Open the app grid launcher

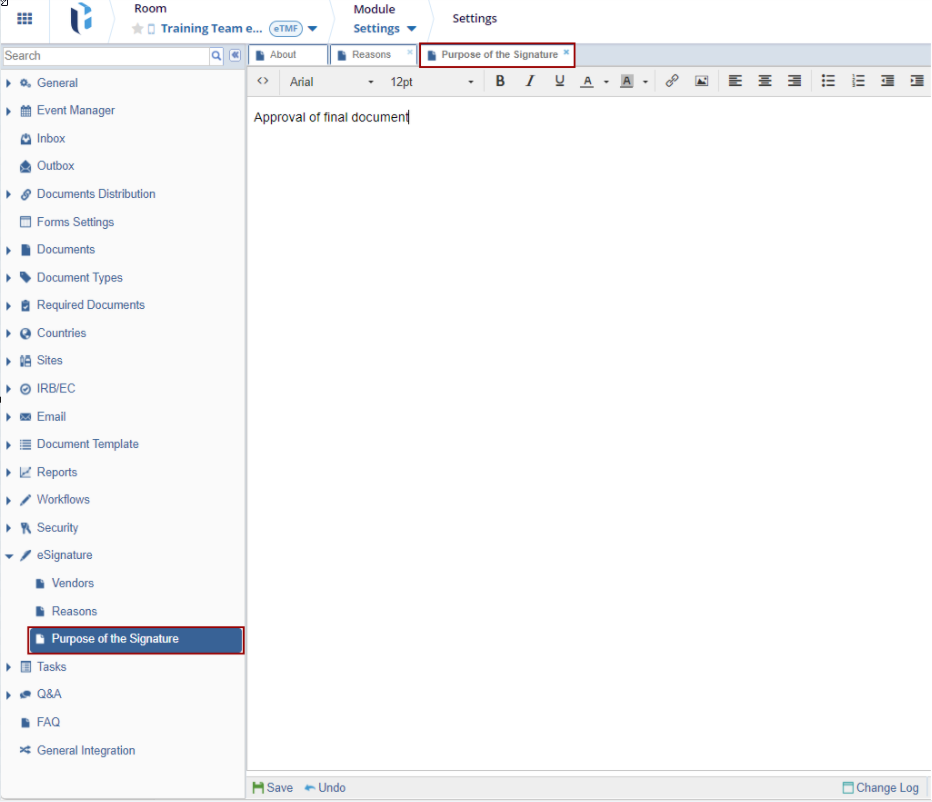click(x=24, y=19)
